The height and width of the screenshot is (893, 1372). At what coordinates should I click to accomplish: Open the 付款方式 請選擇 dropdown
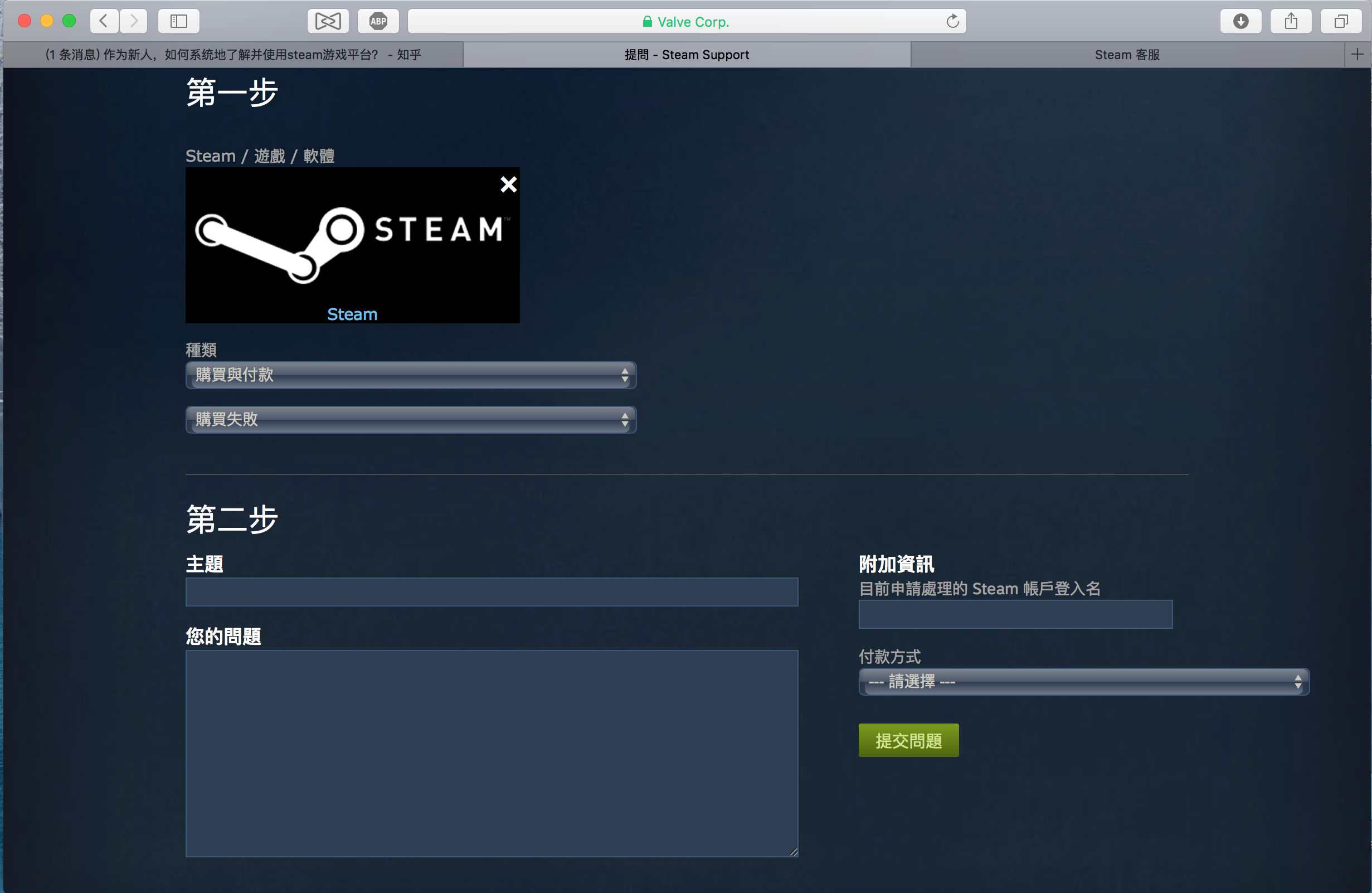click(1084, 681)
